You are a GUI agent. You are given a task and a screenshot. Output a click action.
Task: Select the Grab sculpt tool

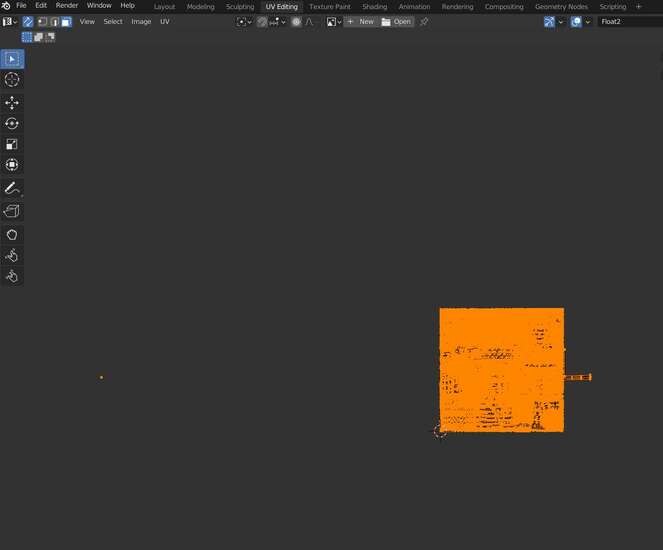coord(12,235)
